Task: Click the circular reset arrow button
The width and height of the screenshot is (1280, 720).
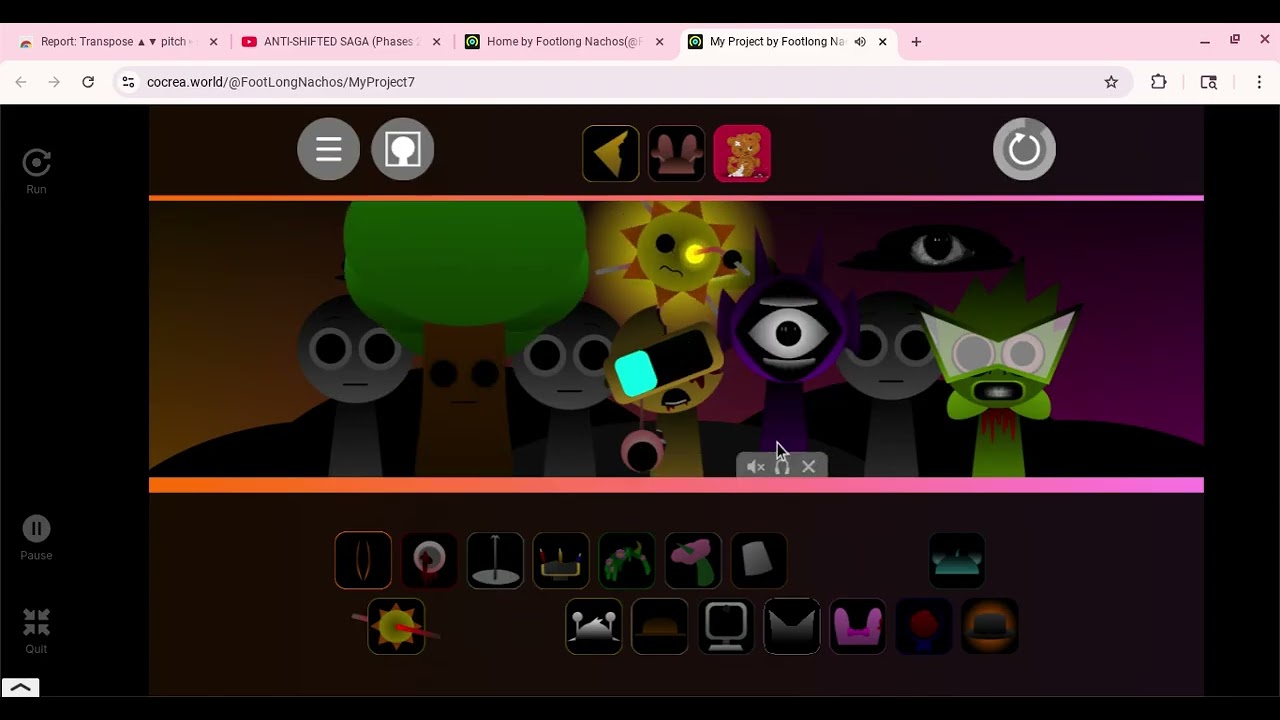Action: pos(1024,149)
